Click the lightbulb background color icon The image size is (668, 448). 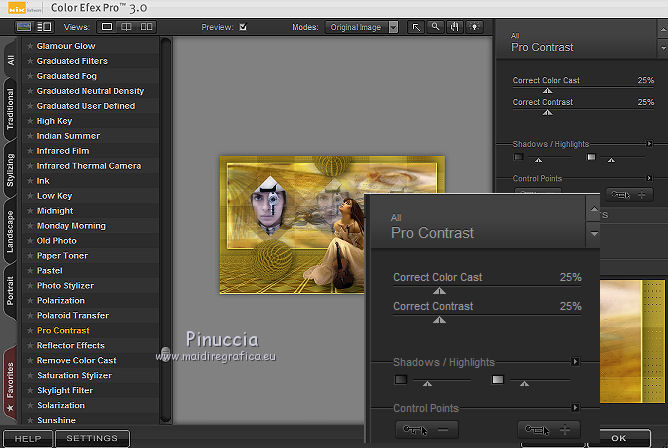point(474,27)
